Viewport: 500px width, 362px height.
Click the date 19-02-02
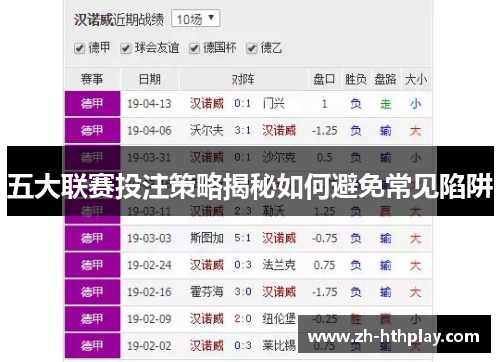pos(149,346)
